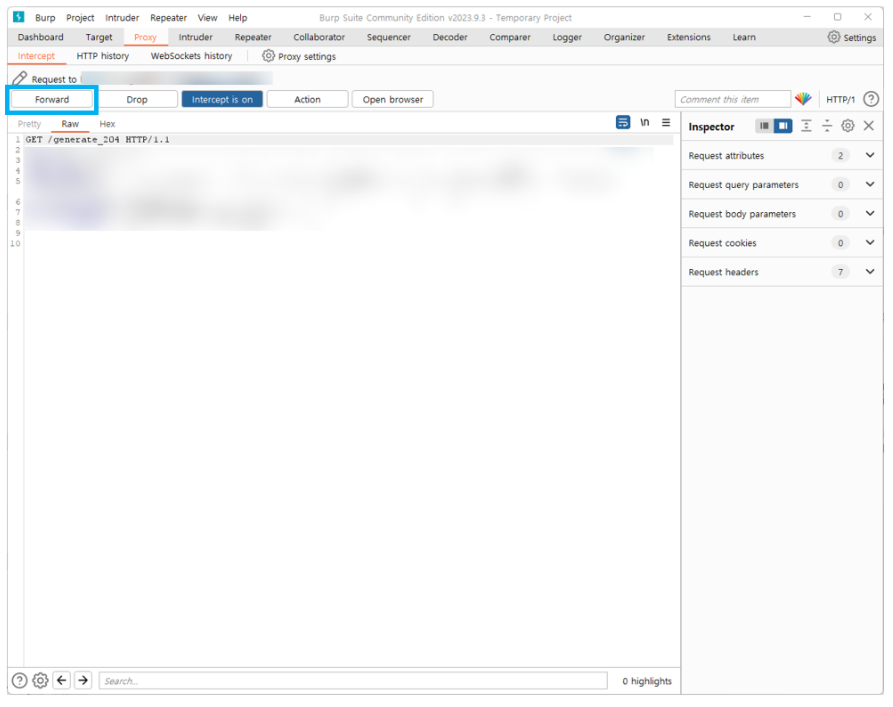Select the Hex view tab
Image resolution: width=893 pixels, height=707 pixels.
[x=107, y=124]
